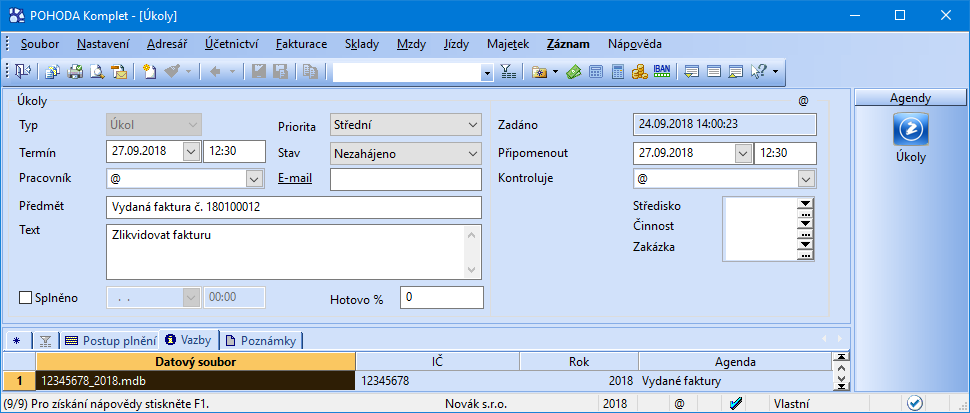This screenshot has height=413, width=970.
Task: Open the second calculator toolbar icon
Action: click(617, 72)
